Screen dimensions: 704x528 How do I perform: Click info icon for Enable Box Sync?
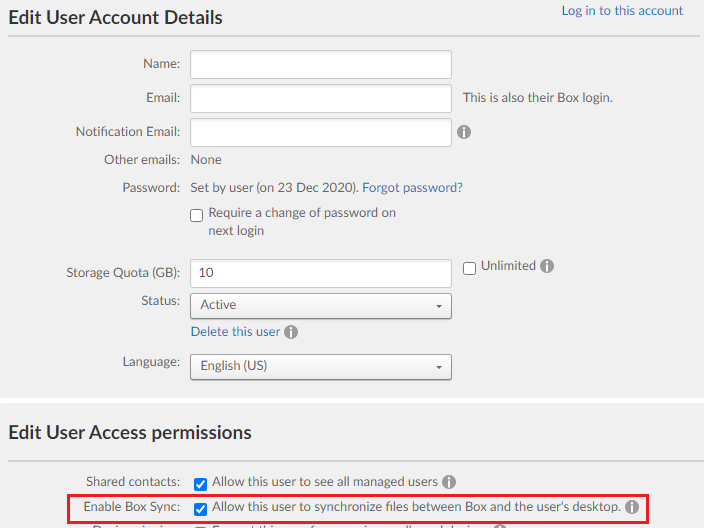coord(632,507)
